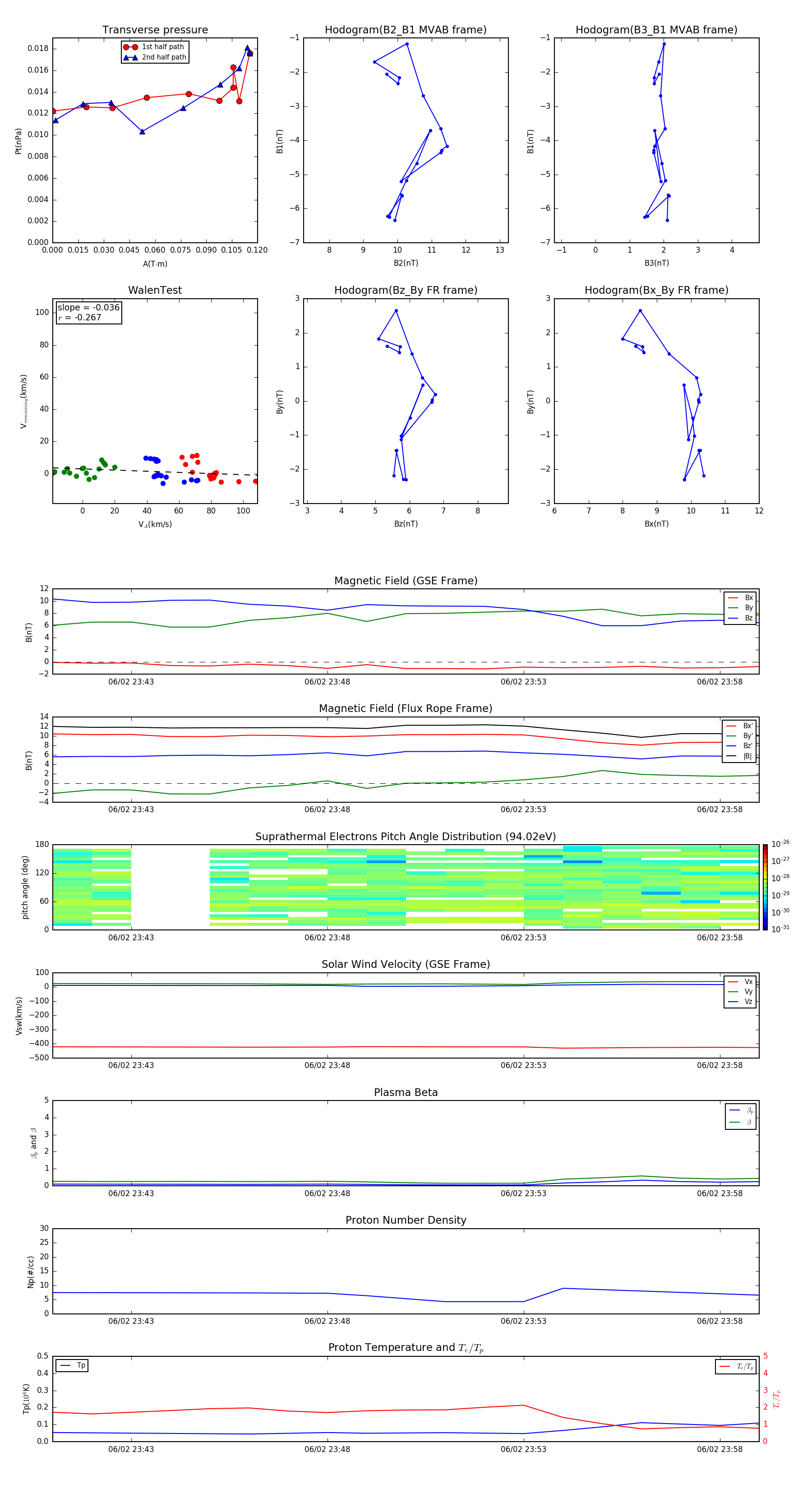
Task: Click the "Bz(nT)" x-axis label
Action: click(406, 524)
